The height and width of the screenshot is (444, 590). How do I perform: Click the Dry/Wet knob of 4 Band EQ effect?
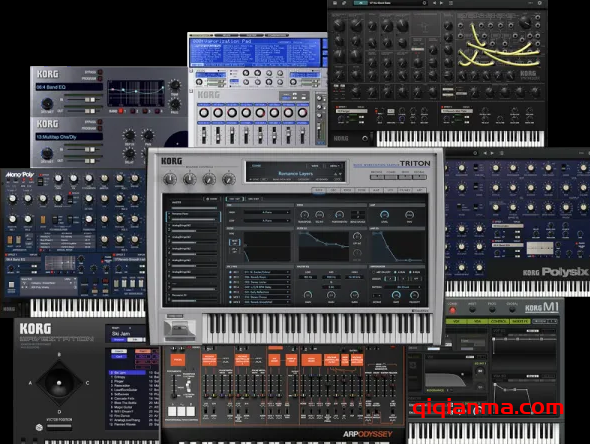[47, 103]
